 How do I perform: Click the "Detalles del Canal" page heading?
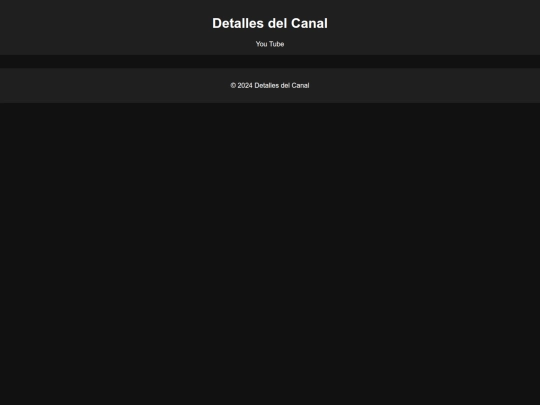pyautogui.click(x=270, y=23)
